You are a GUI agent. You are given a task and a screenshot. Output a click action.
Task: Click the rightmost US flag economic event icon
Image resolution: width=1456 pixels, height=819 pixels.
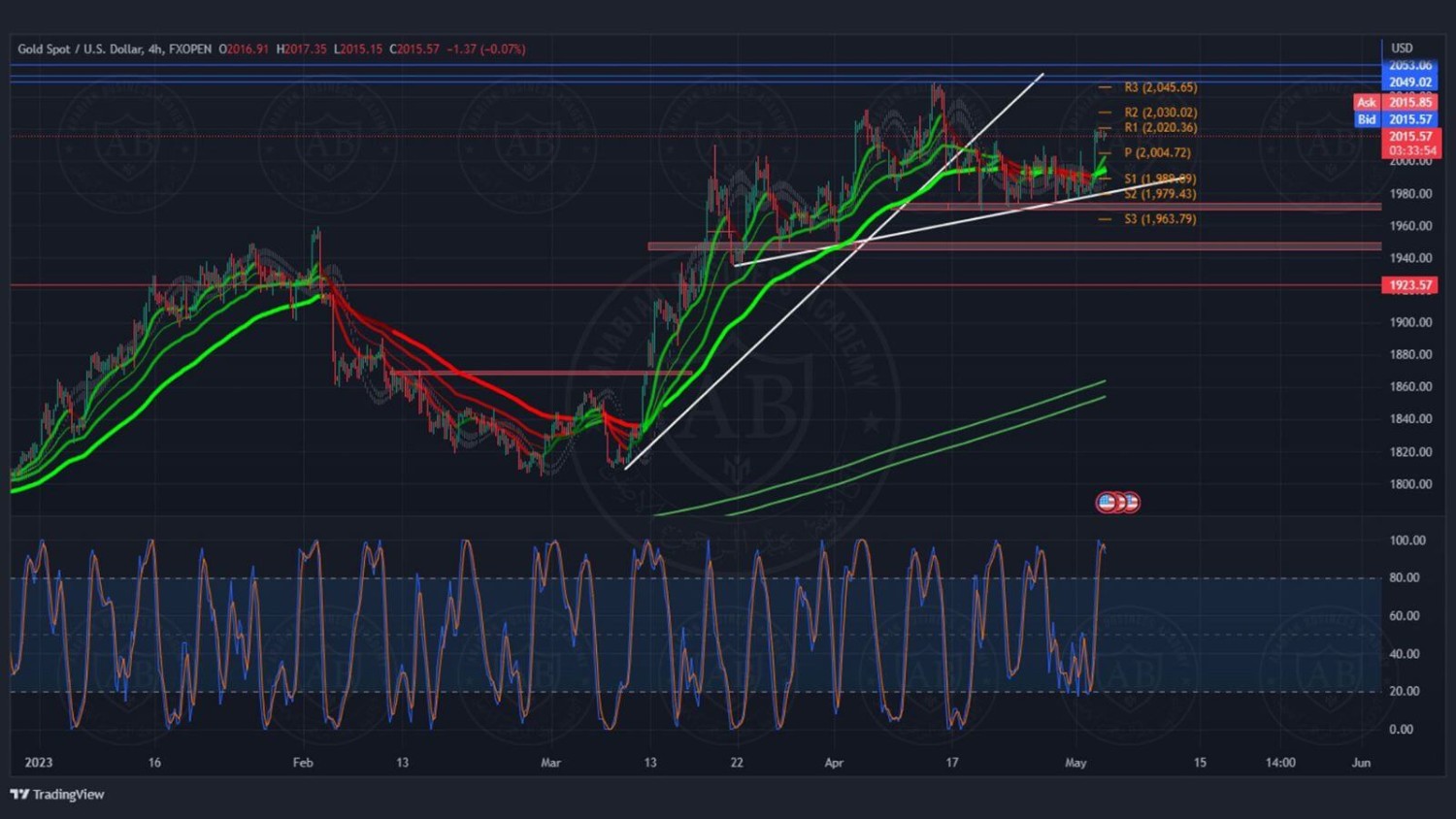[1131, 503]
